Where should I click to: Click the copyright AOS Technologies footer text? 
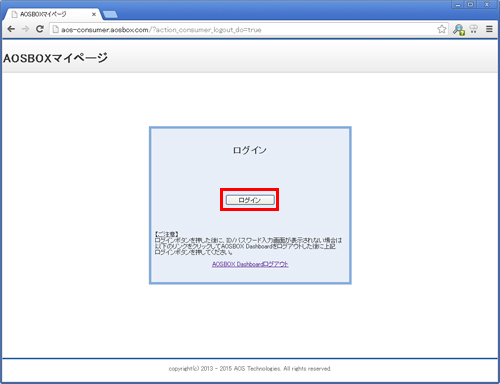tap(250, 369)
